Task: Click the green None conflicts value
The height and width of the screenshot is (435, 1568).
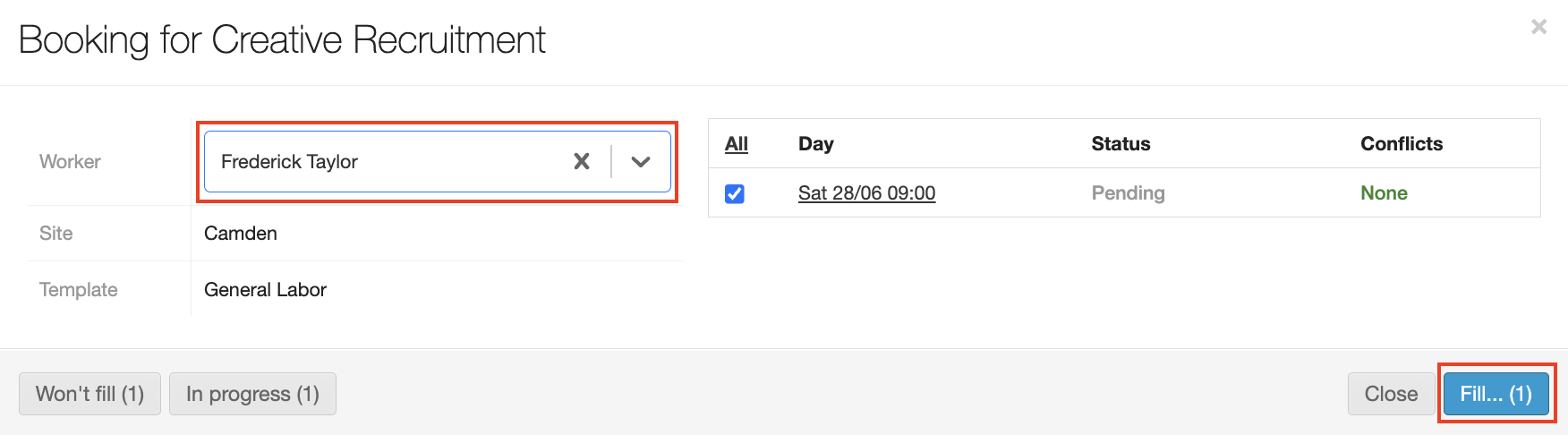Action: coord(1384,193)
